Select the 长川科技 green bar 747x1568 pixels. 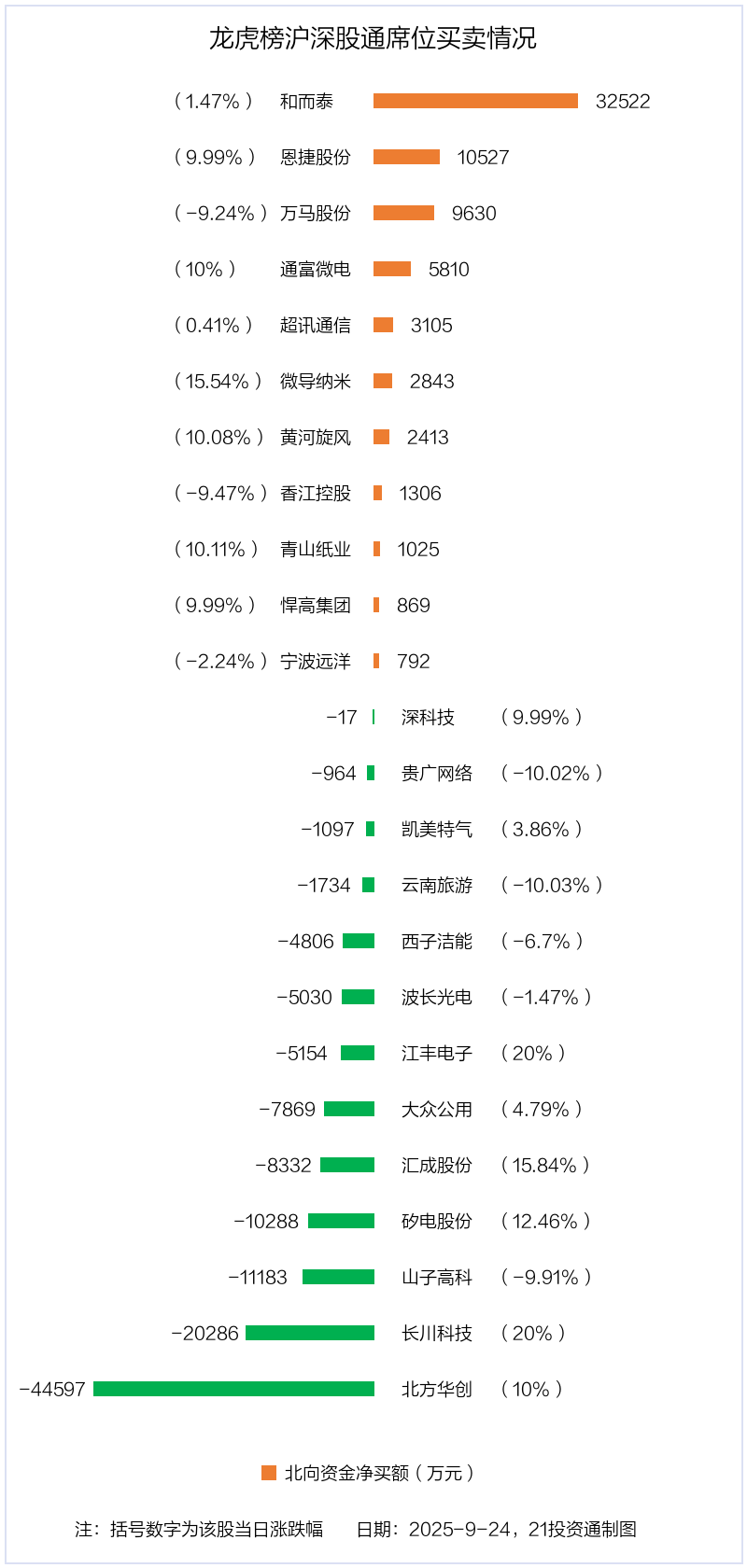pos(310,1333)
